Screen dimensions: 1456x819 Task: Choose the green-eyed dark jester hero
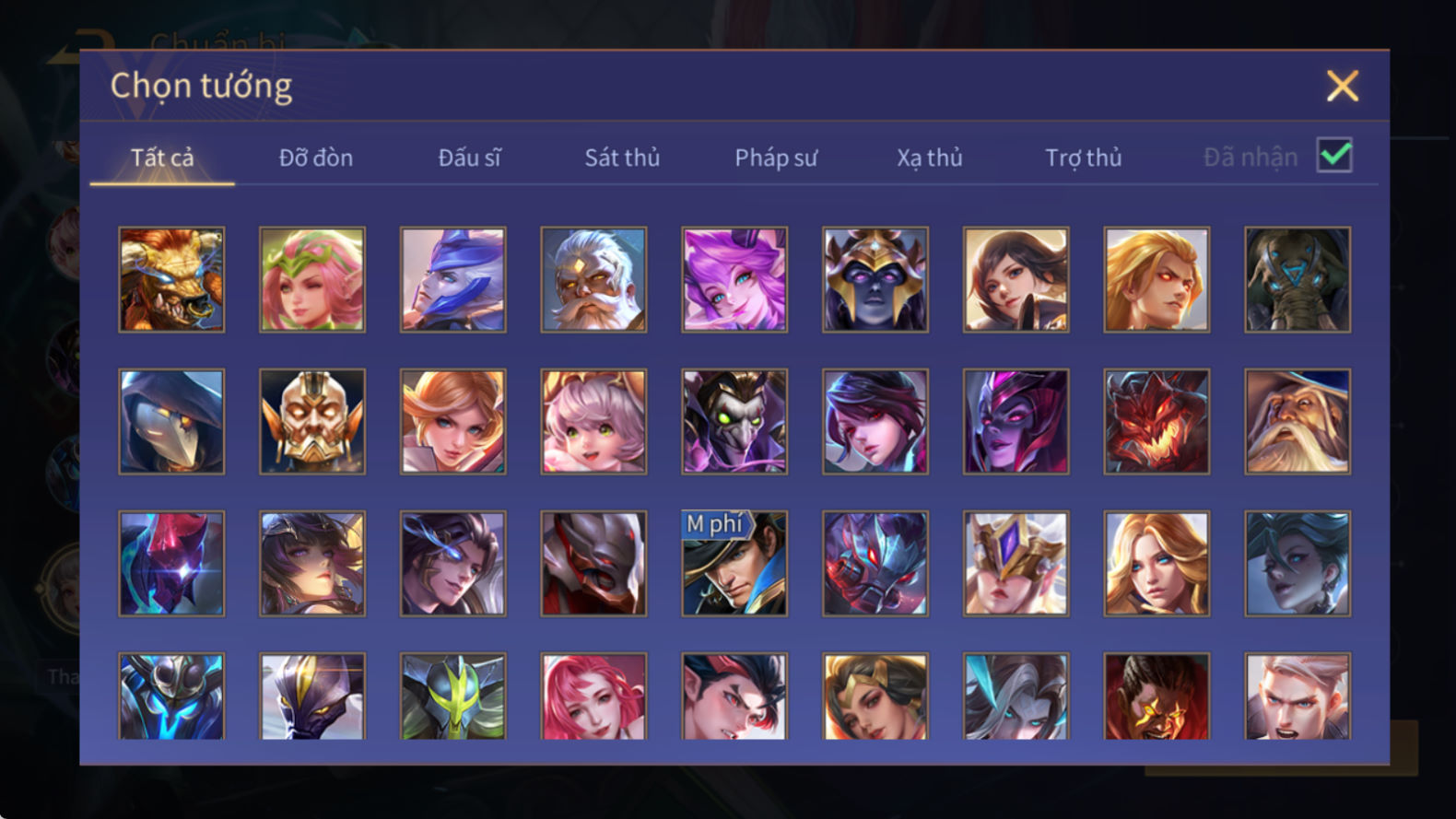click(x=734, y=421)
